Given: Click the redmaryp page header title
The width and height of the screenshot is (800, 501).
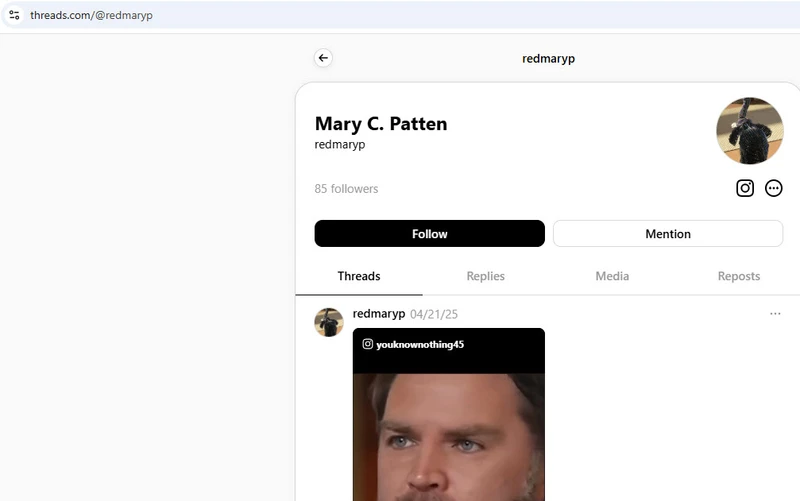Looking at the screenshot, I should (548, 59).
